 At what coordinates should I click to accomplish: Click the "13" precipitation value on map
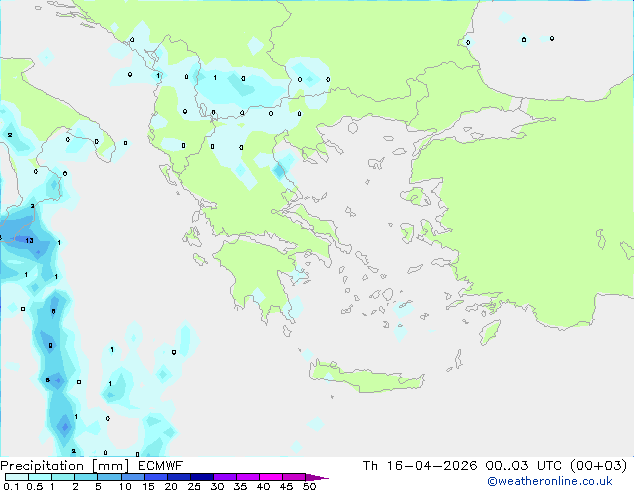[x=30, y=241]
